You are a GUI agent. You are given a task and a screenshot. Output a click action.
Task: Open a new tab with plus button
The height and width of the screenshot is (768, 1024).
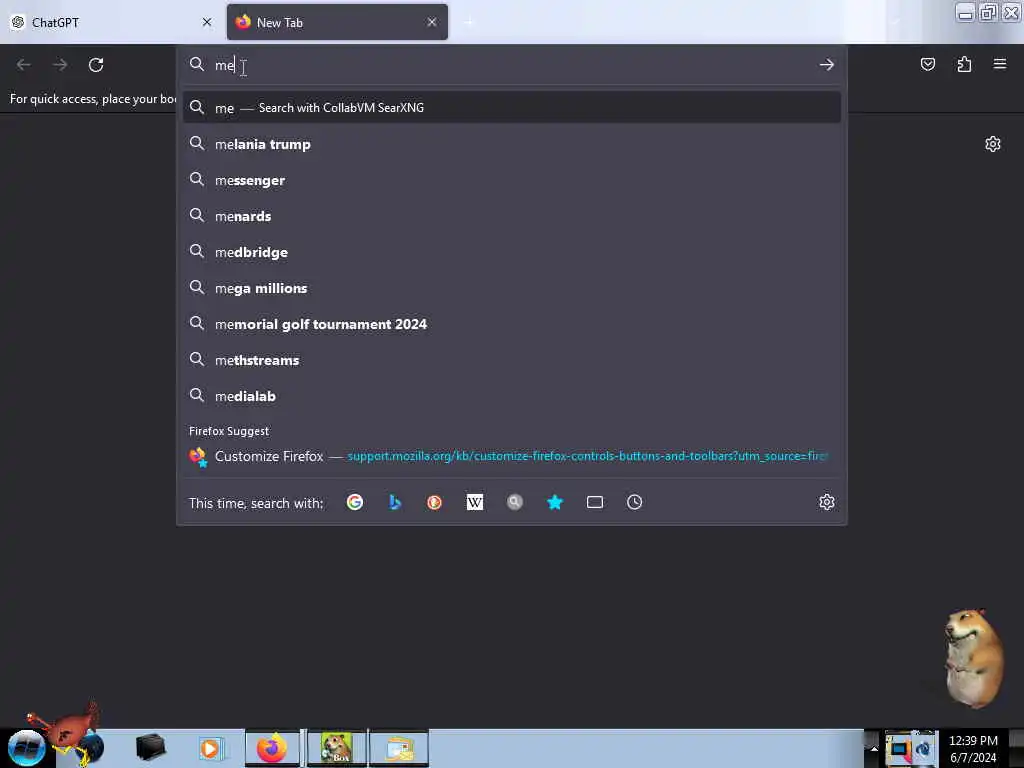point(469,23)
